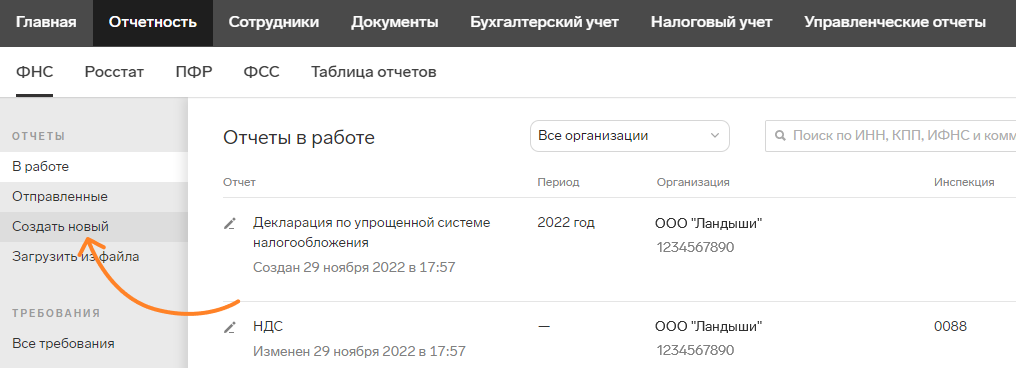Open the Сотрудники menu item
Viewport: 1016px width, 368px height.
(274, 23)
